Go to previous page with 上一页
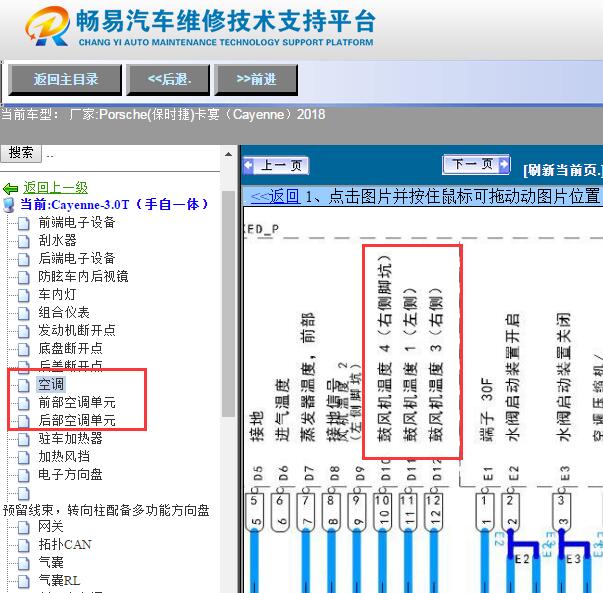 276,166
